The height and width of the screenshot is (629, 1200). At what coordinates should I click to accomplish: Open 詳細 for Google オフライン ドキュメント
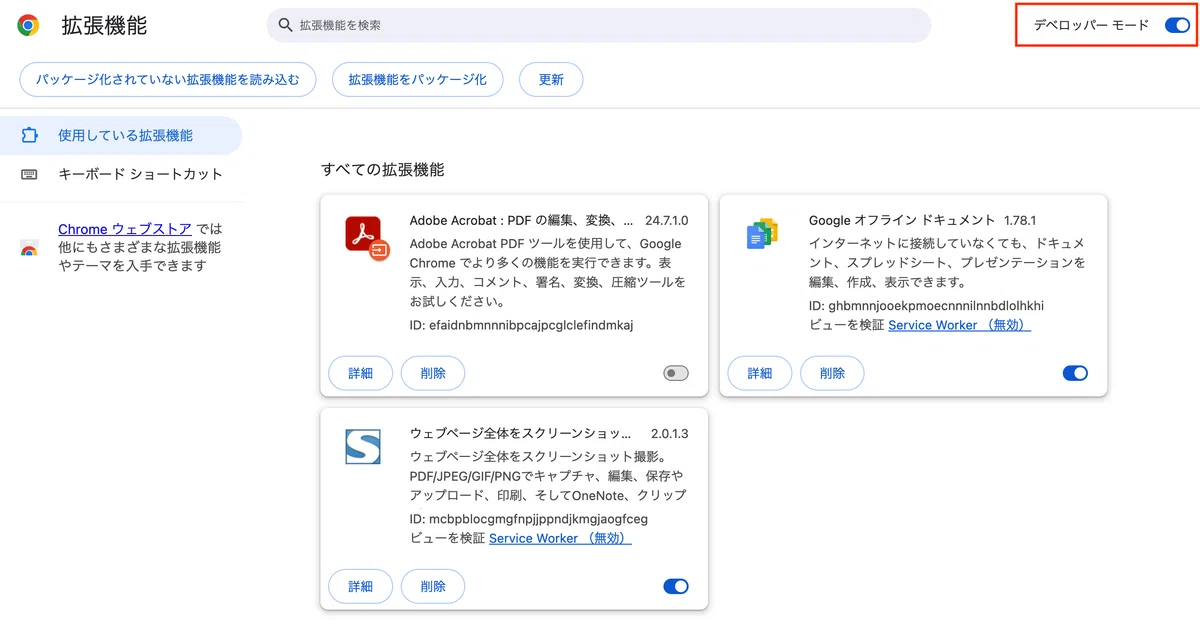pos(760,373)
